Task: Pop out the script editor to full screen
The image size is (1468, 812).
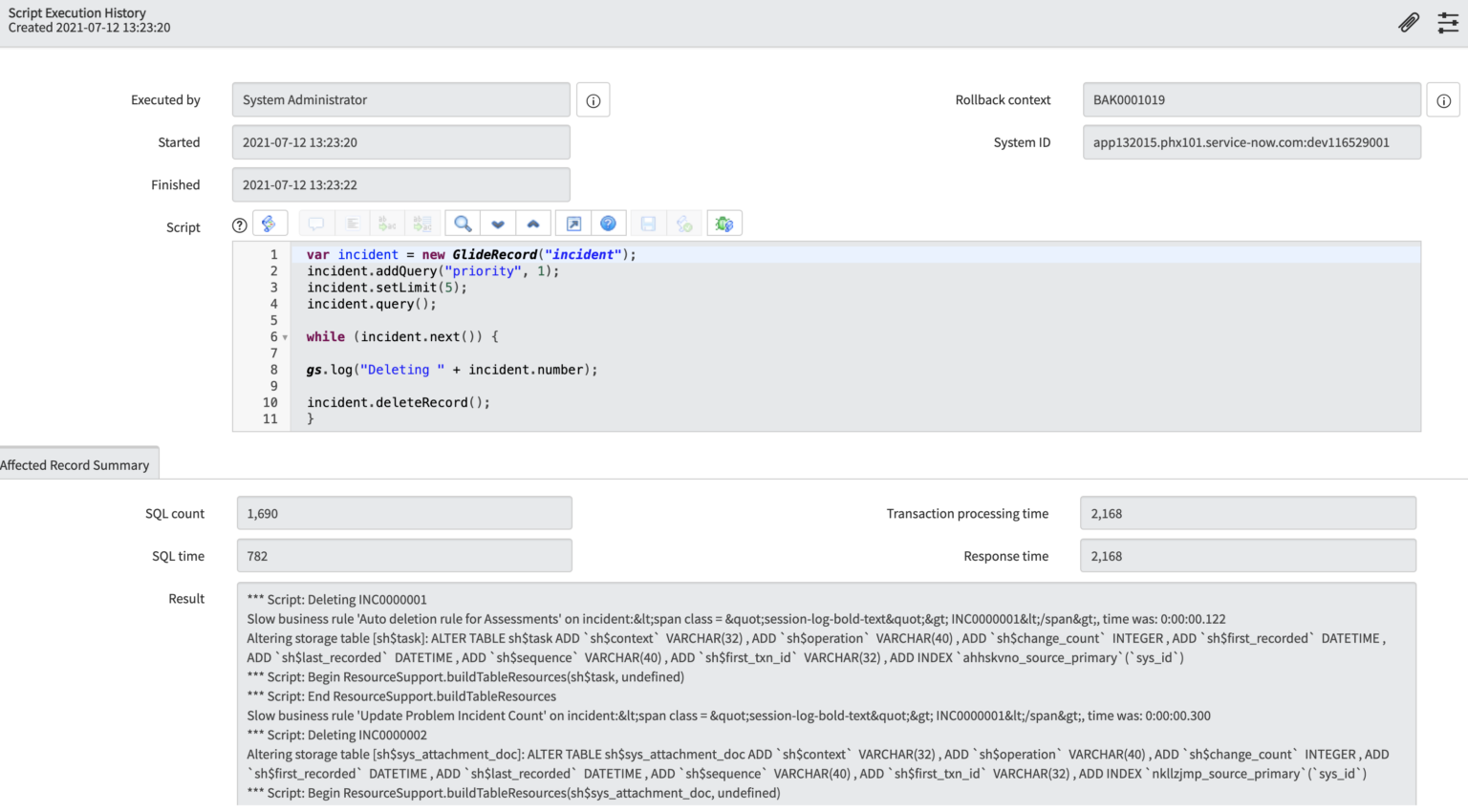Action: coord(573,223)
